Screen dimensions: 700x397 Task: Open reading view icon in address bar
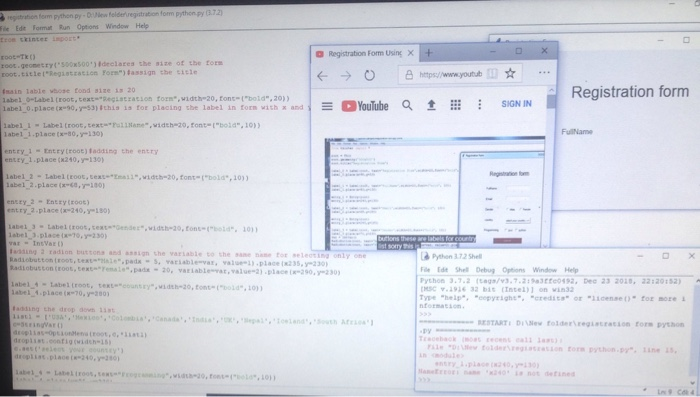point(492,74)
